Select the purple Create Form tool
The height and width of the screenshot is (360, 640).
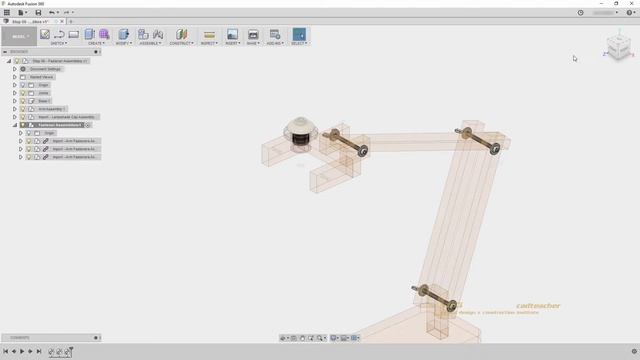[104, 34]
